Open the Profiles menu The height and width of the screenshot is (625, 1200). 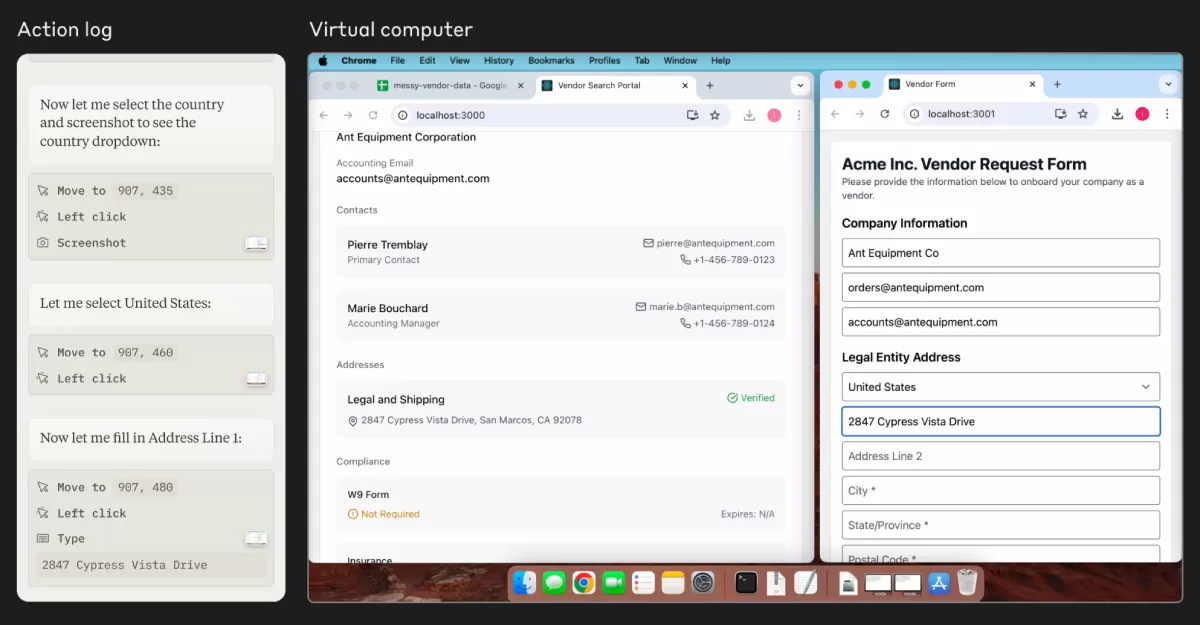pos(605,61)
